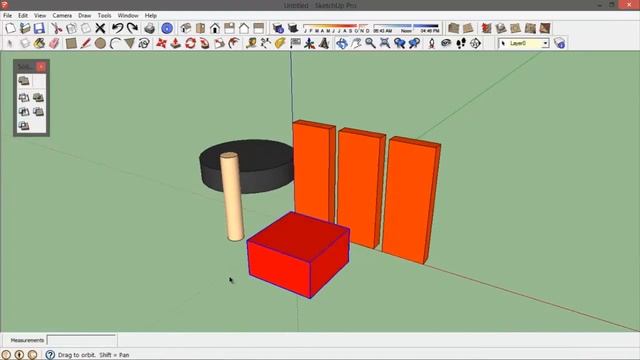Select the Paint Bucket tool

point(39,43)
